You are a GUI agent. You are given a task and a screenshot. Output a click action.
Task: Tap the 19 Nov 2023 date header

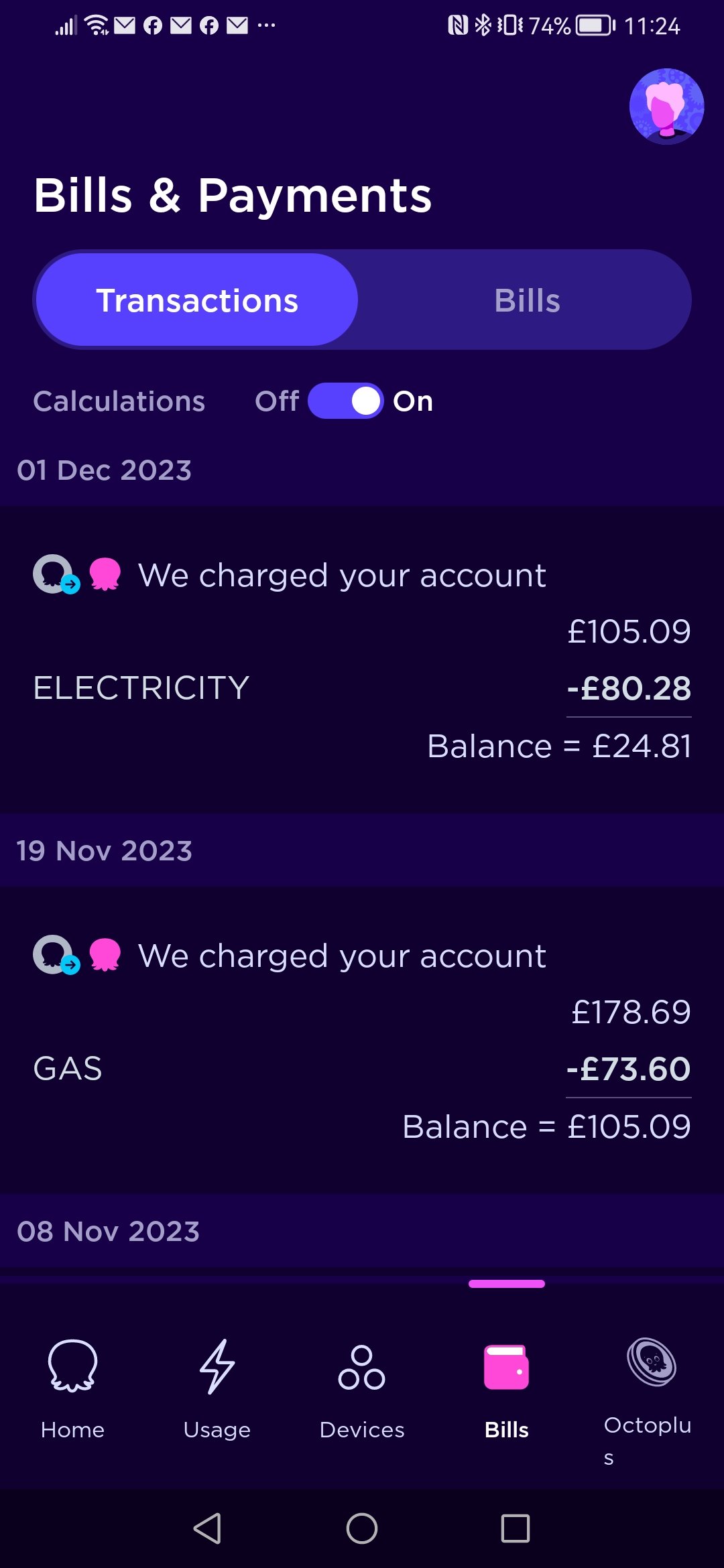[x=105, y=851]
